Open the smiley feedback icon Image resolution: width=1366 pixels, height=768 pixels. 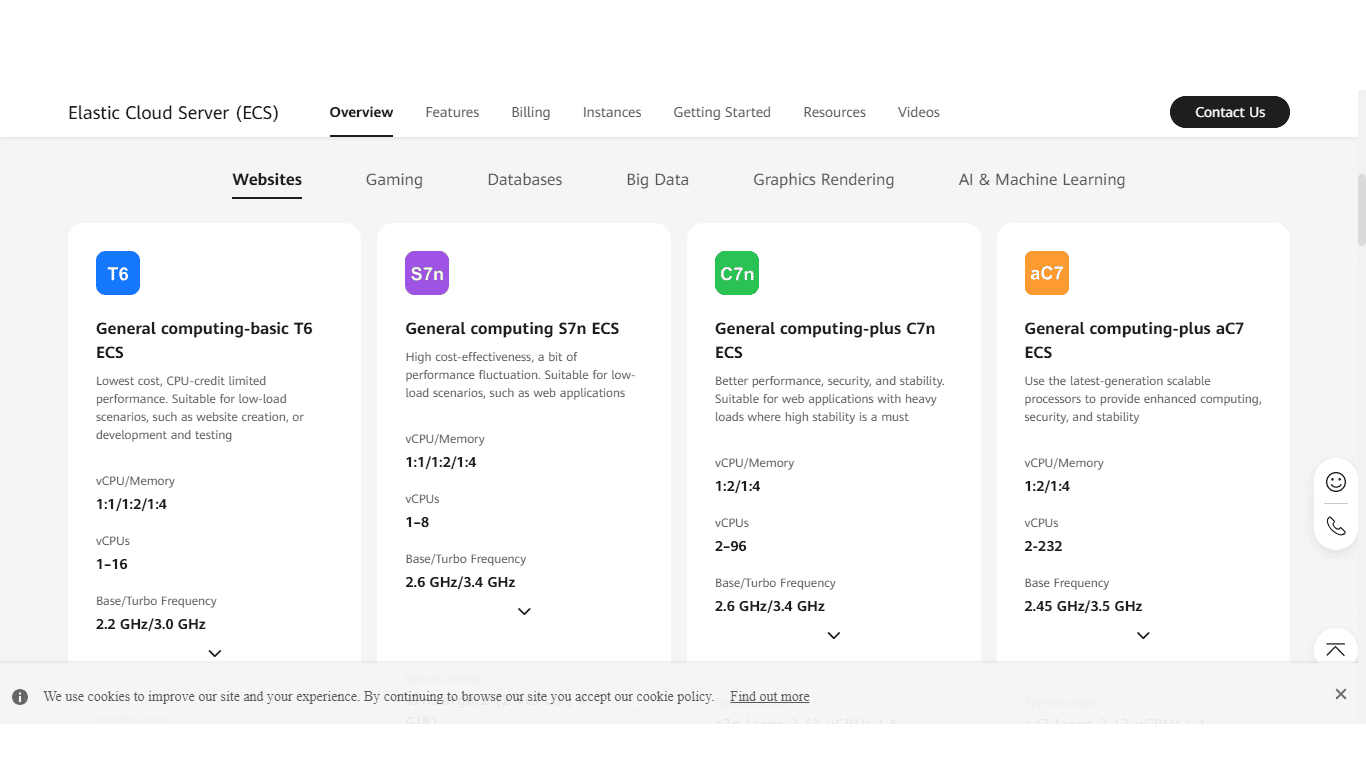1336,482
